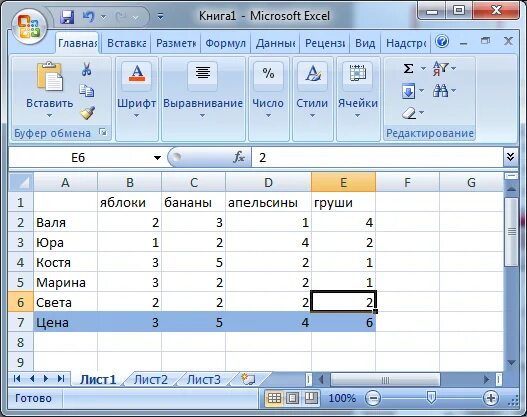The height and width of the screenshot is (417, 527).
Task: Open the Redo history dropdown arrow
Action: (135, 16)
